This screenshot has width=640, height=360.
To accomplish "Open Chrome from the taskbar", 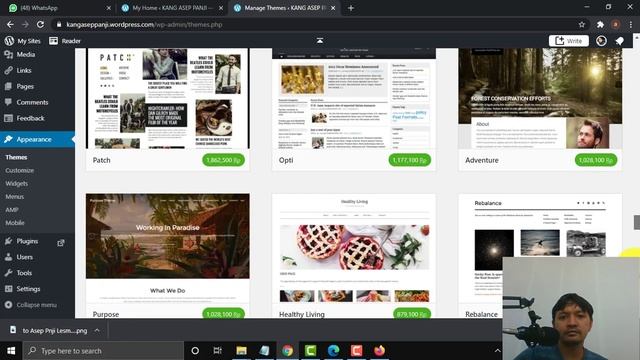I will [x=287, y=351].
